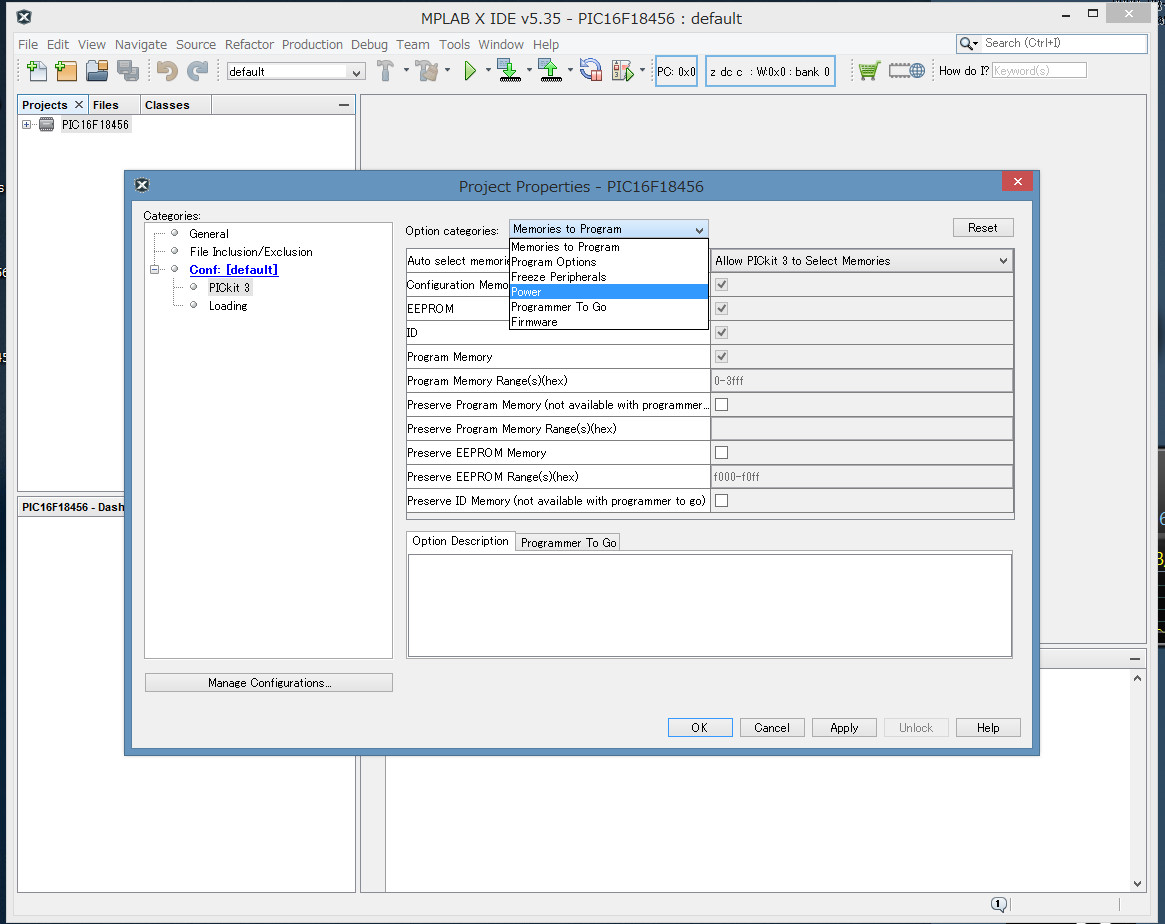Click the Read Device Memory icon
This screenshot has height=924, width=1165.
point(550,71)
